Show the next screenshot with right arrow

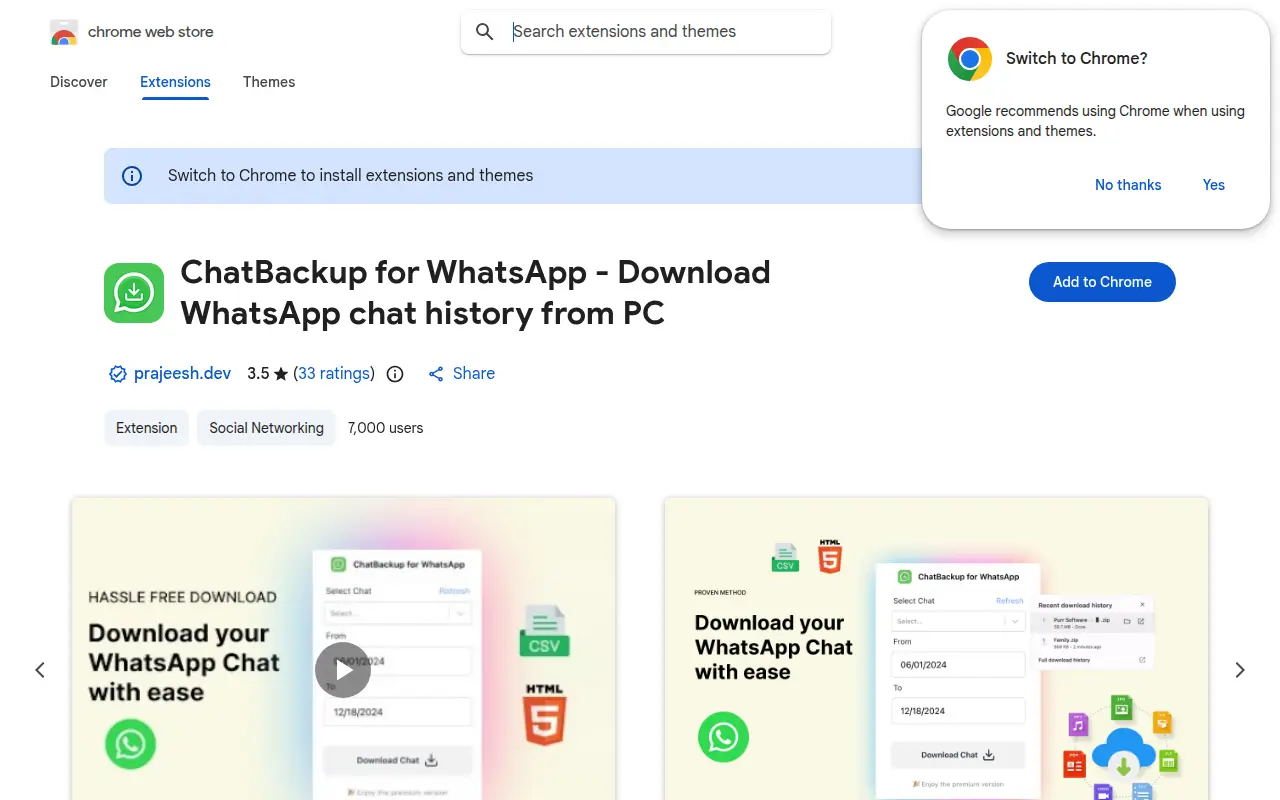pyautogui.click(x=1240, y=670)
